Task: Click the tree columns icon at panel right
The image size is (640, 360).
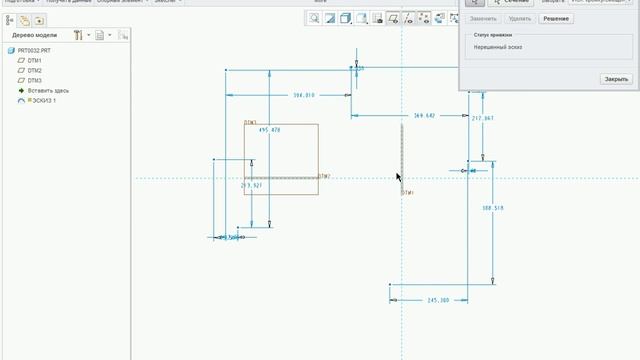Action: (x=122, y=35)
